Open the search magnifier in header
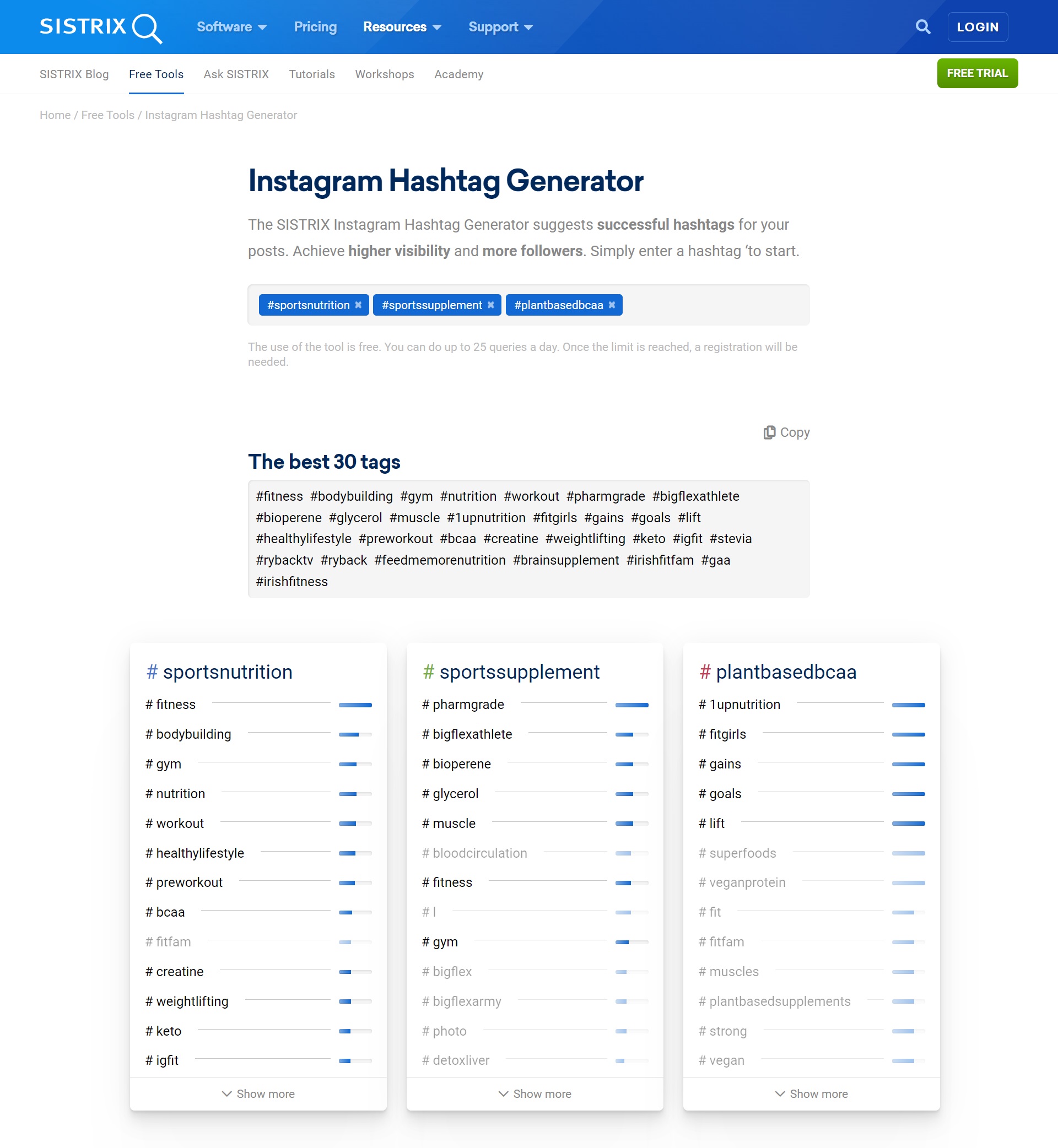The height and width of the screenshot is (1148, 1058). (x=922, y=27)
